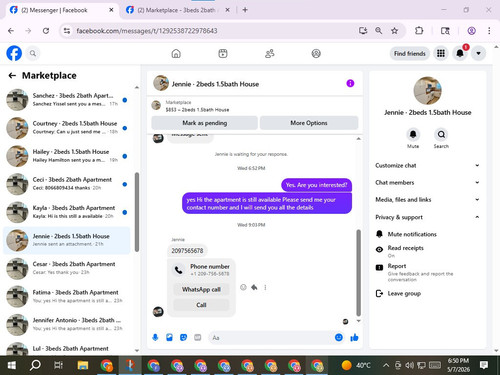Bookmark this page star icon
The image size is (500, 375).
point(395,31)
